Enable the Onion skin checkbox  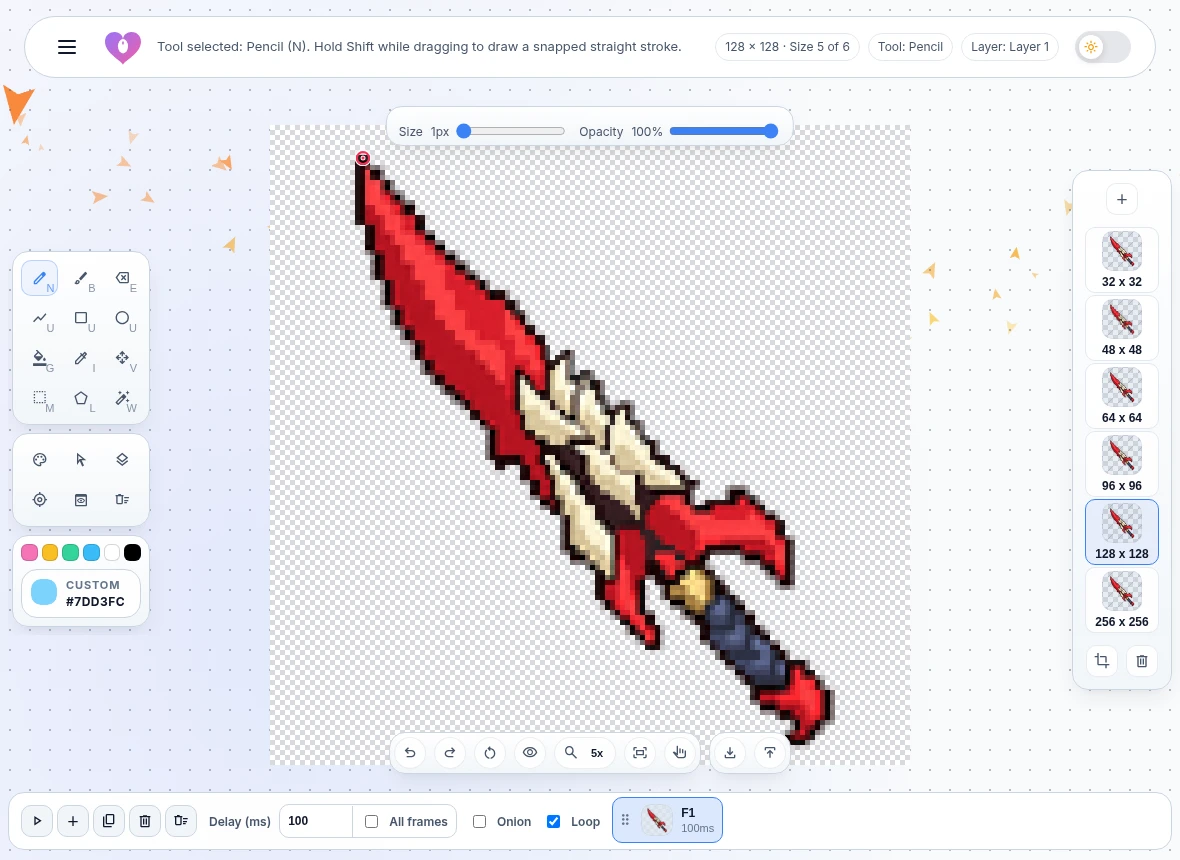479,822
